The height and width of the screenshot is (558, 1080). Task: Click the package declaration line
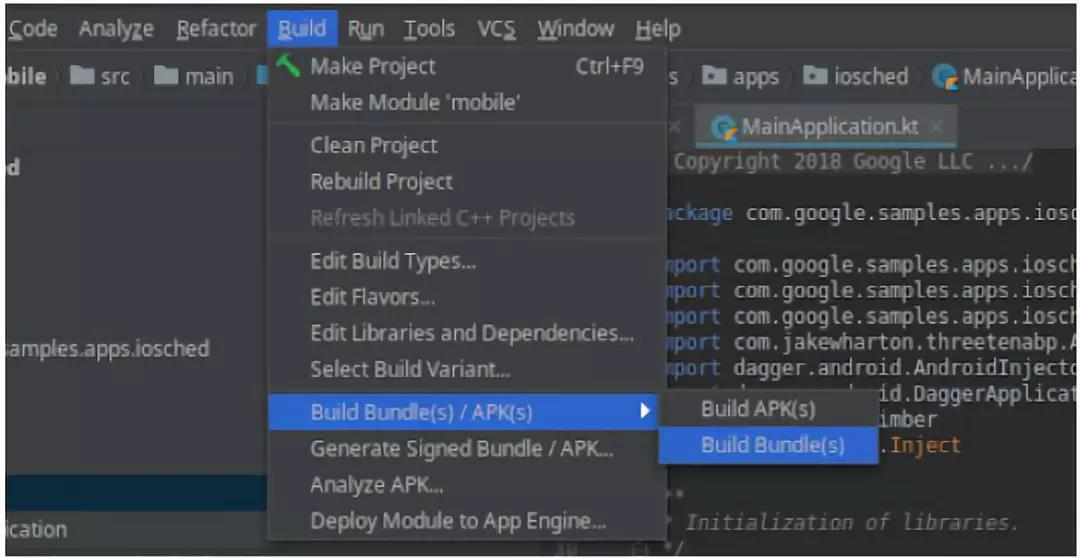tap(869, 214)
